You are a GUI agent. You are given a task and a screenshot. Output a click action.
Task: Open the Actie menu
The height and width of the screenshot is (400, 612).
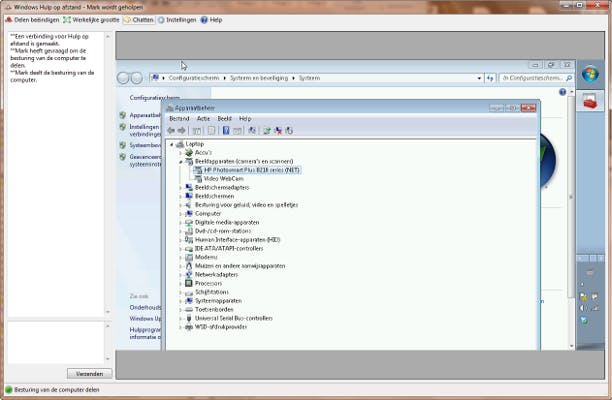tap(203, 119)
